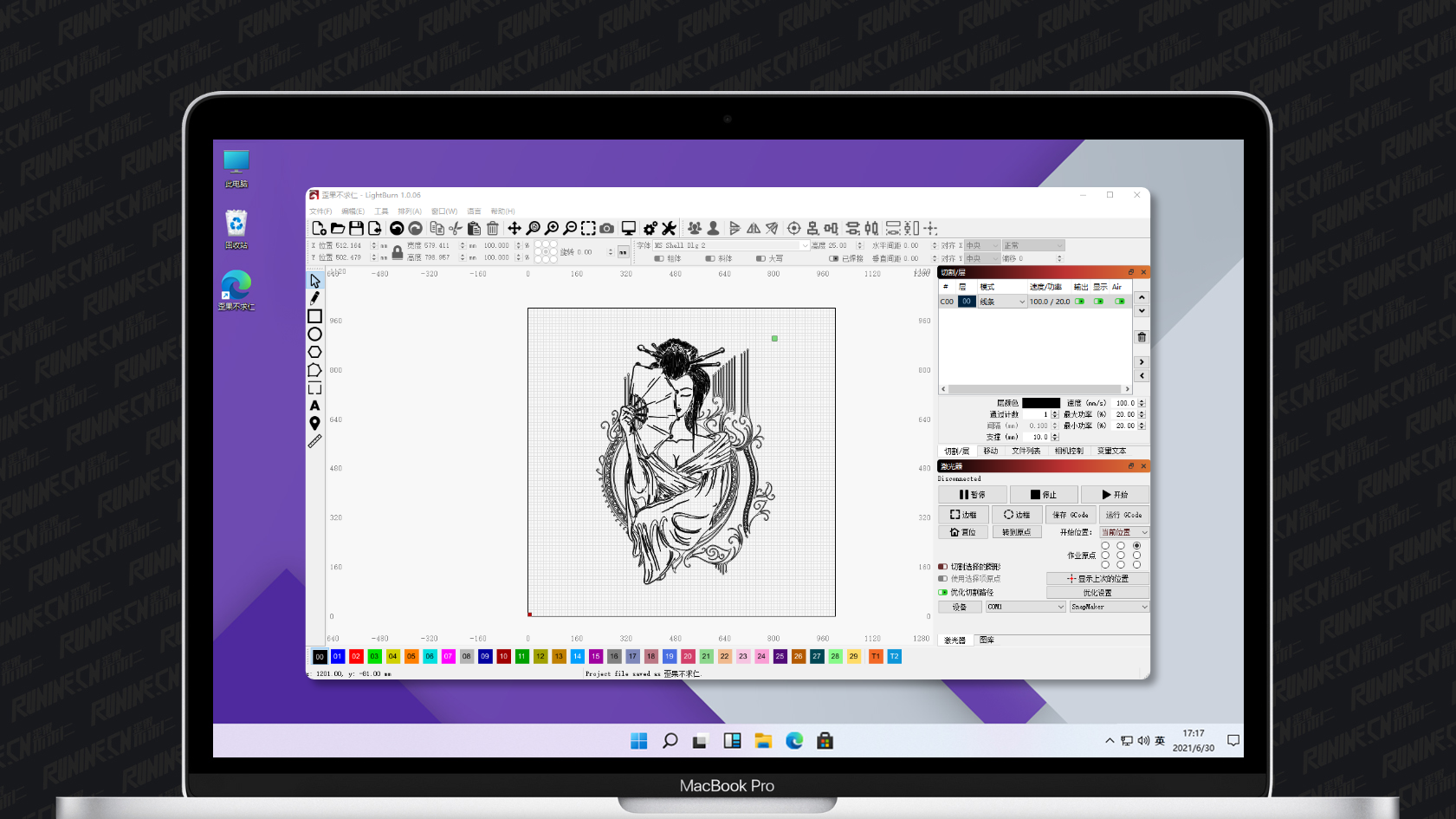
Task: Click the Paste clipboard icon
Action: coord(474,228)
